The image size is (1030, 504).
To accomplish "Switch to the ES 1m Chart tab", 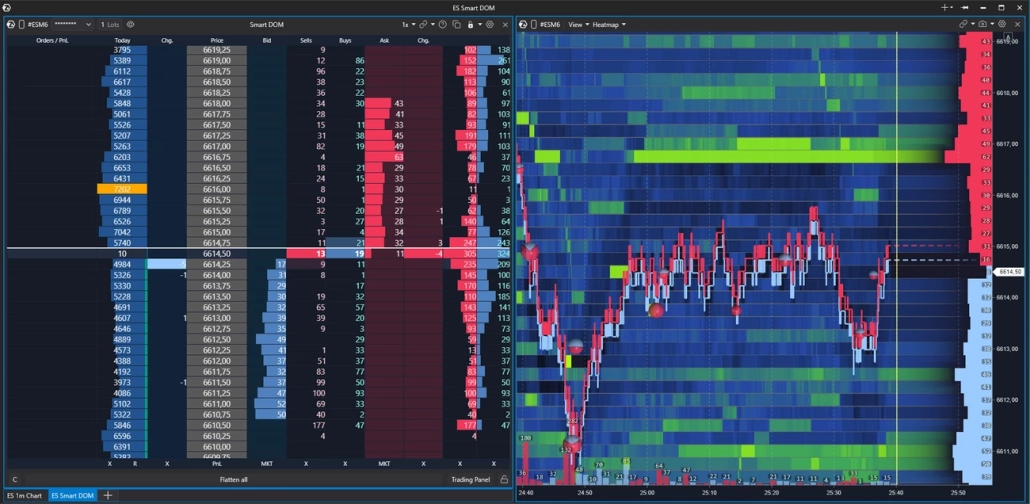I will pos(24,495).
